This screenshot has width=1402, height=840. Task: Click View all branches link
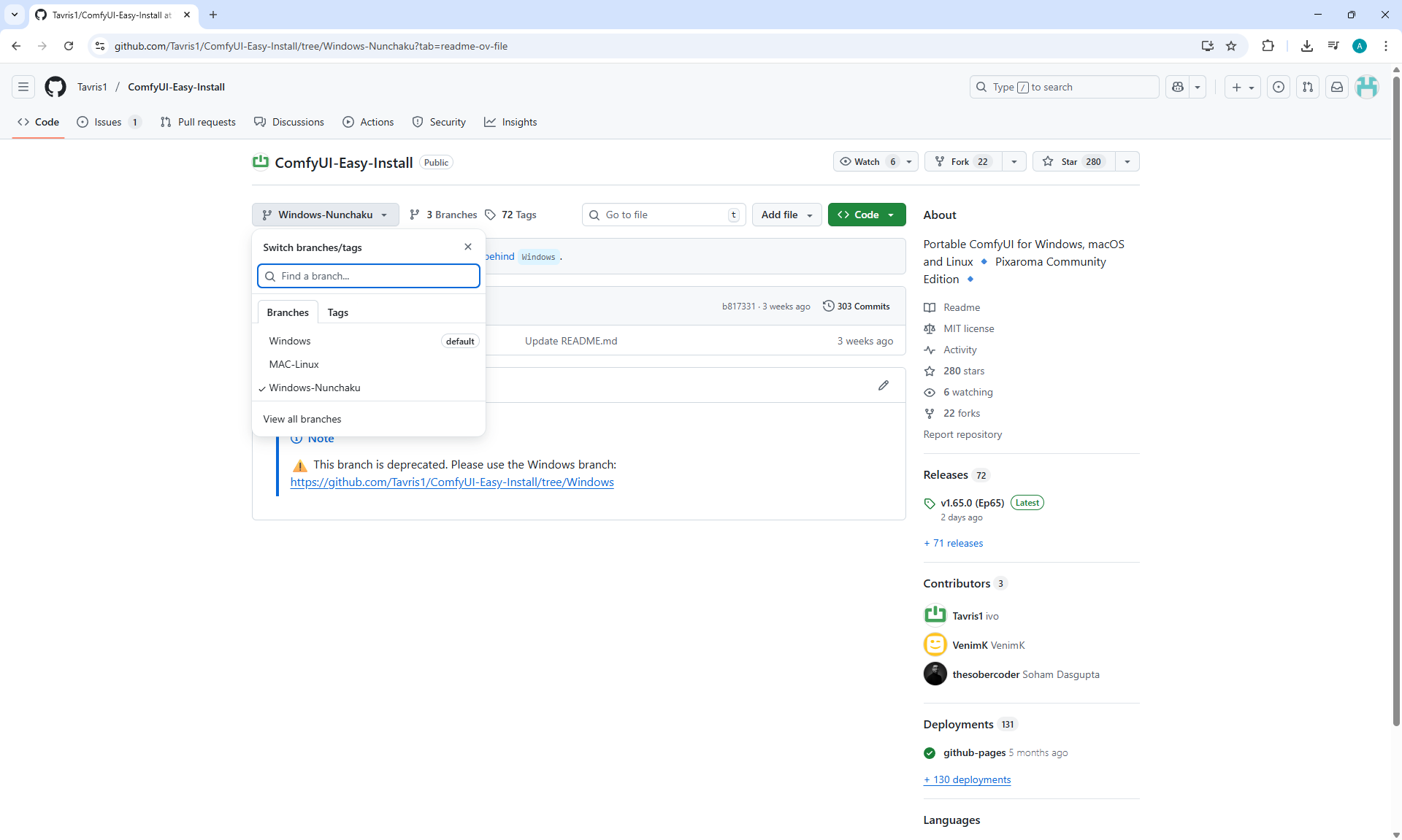302,419
